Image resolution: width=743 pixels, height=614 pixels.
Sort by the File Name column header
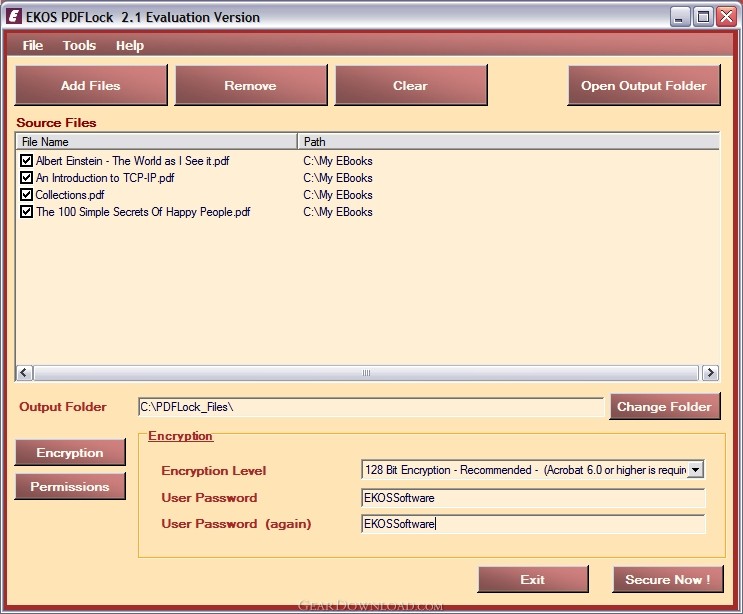coord(157,142)
